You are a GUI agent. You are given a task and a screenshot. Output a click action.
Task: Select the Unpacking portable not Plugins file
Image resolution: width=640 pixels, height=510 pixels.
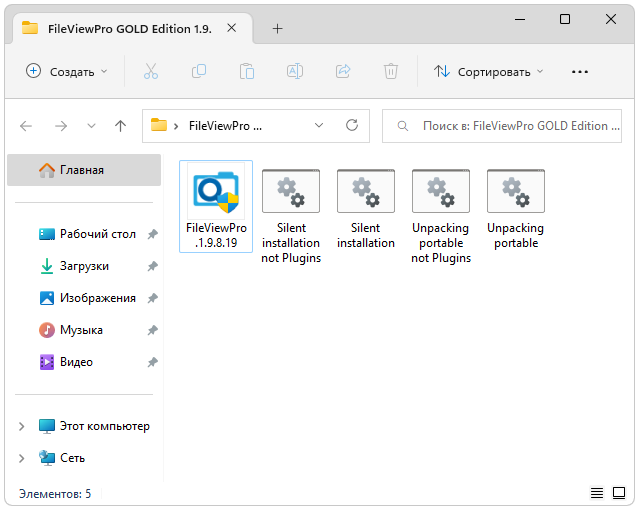(x=440, y=215)
